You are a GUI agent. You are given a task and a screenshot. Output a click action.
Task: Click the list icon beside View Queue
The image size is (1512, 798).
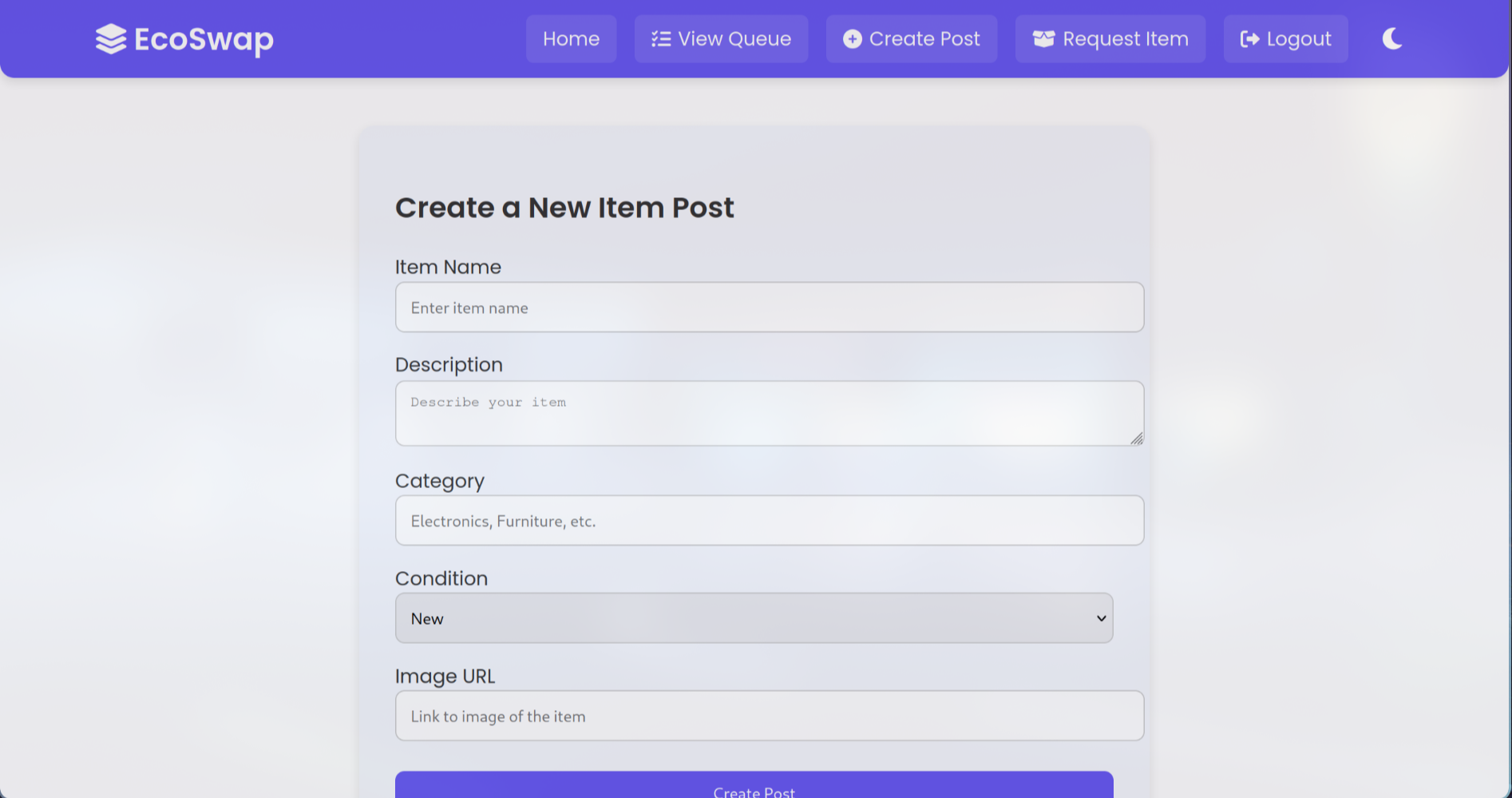[x=661, y=39]
